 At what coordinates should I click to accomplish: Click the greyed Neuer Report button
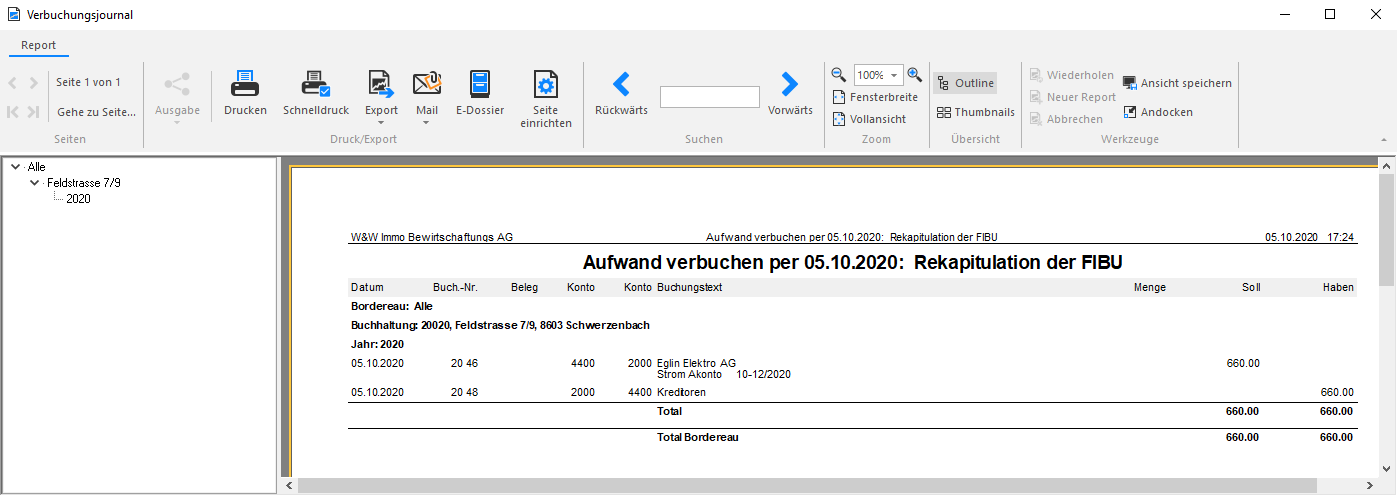[x=1072, y=97]
